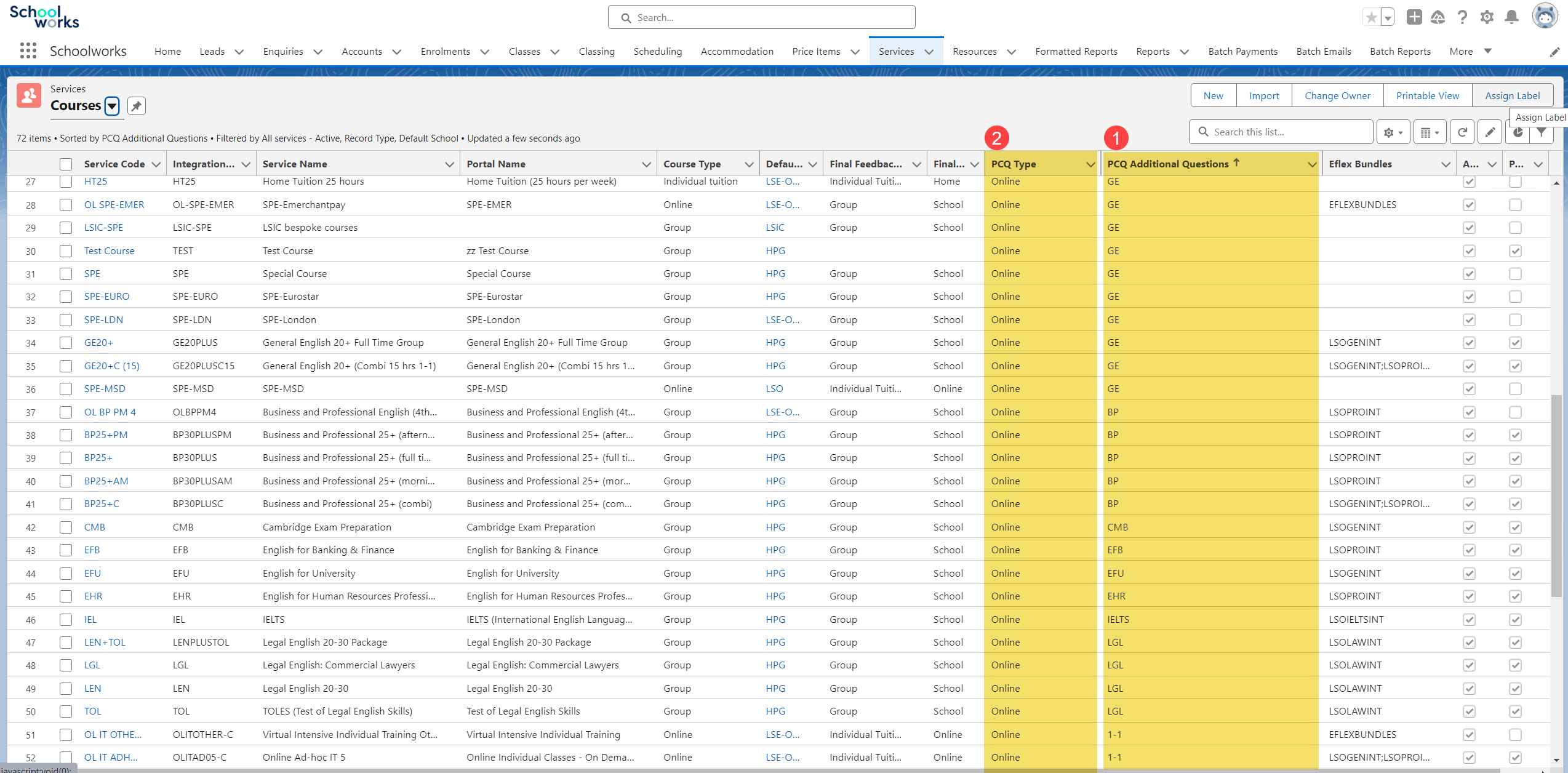Screen dimensions: 1568x773
Task: Refresh the list view
Action: (1462, 132)
